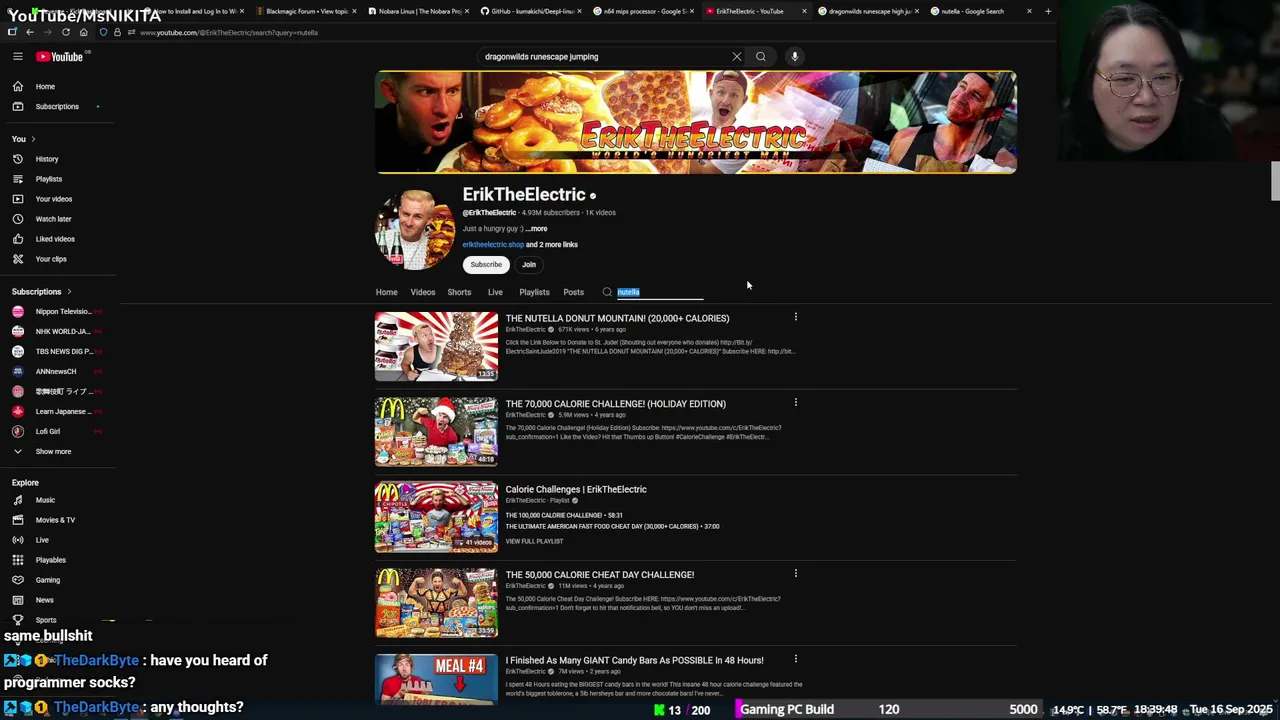Viewport: 1280px width, 720px height.
Task: Click VIEW FULL PLAYLIST link
Action: [534, 541]
